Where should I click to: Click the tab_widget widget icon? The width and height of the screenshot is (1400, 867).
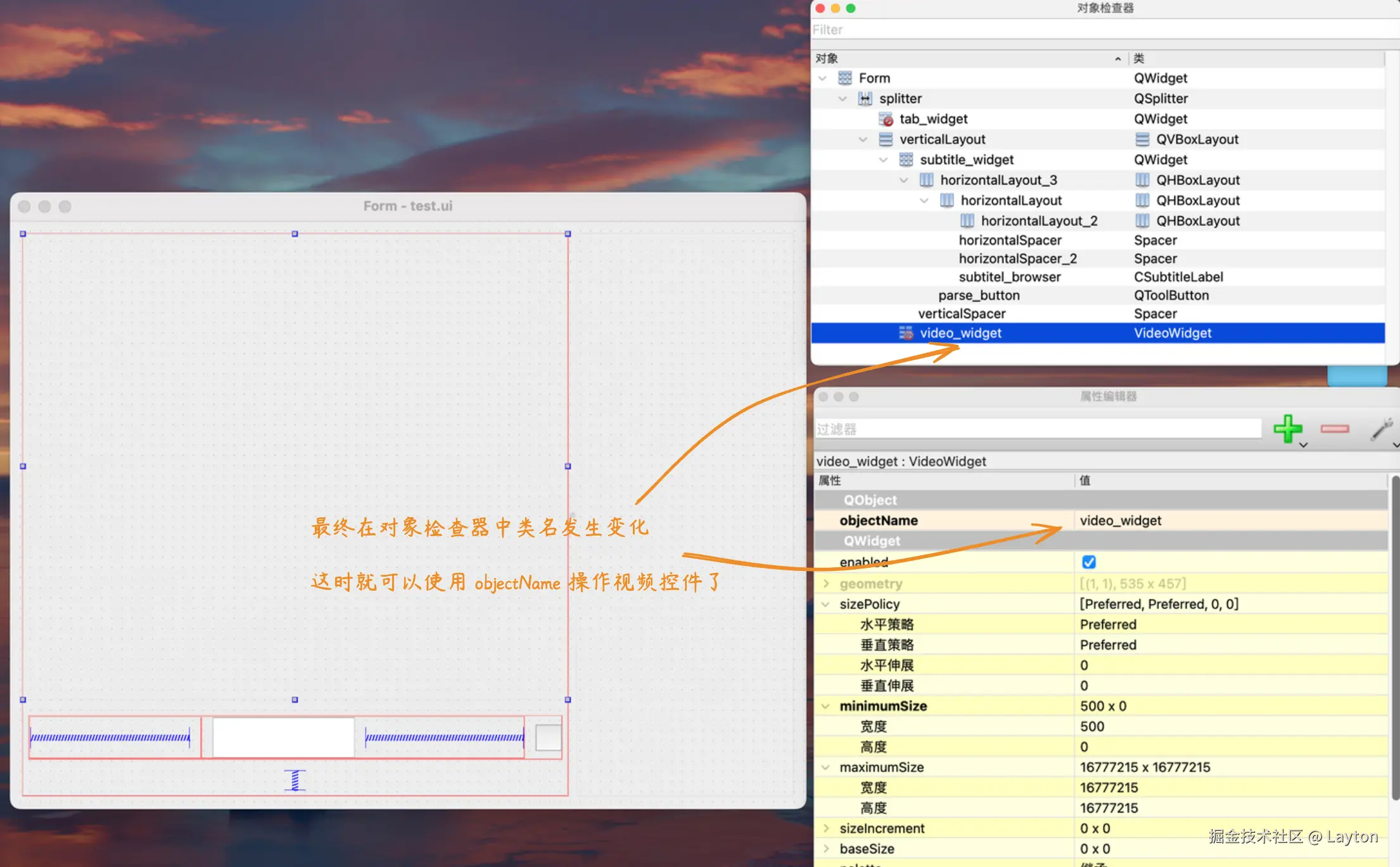pyautogui.click(x=886, y=119)
